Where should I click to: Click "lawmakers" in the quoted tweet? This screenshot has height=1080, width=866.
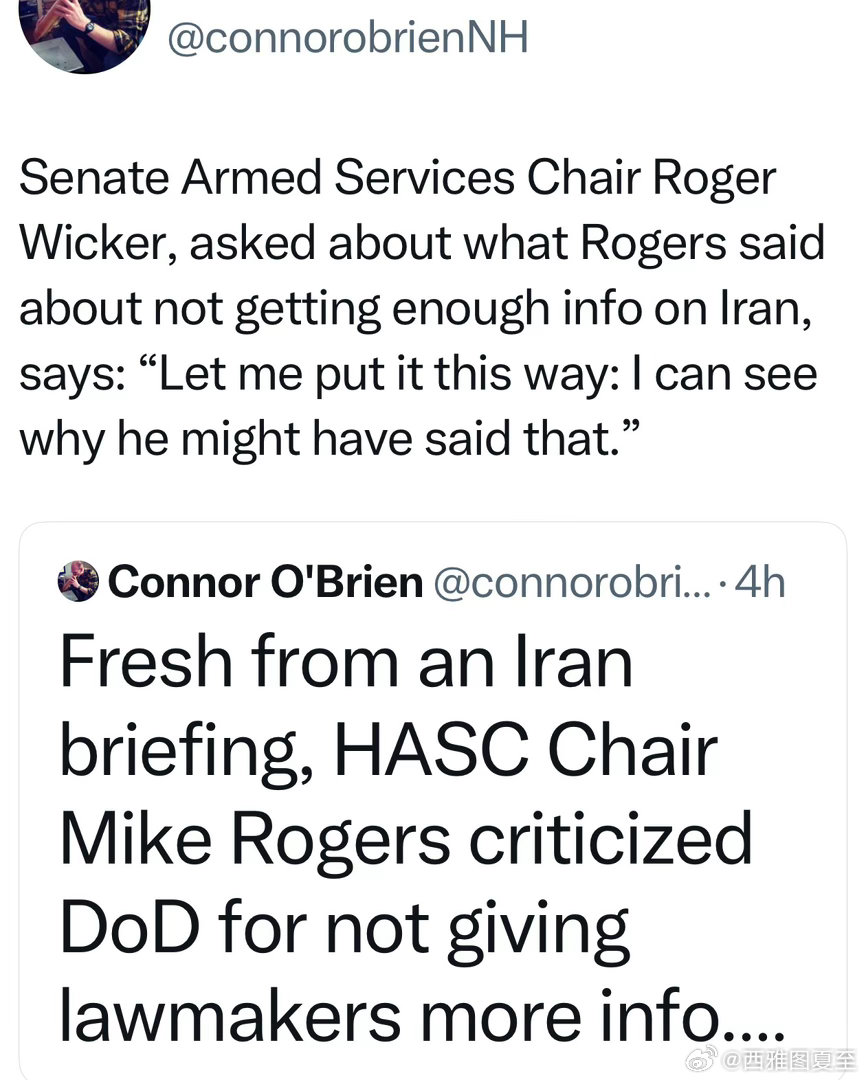click(x=218, y=1016)
